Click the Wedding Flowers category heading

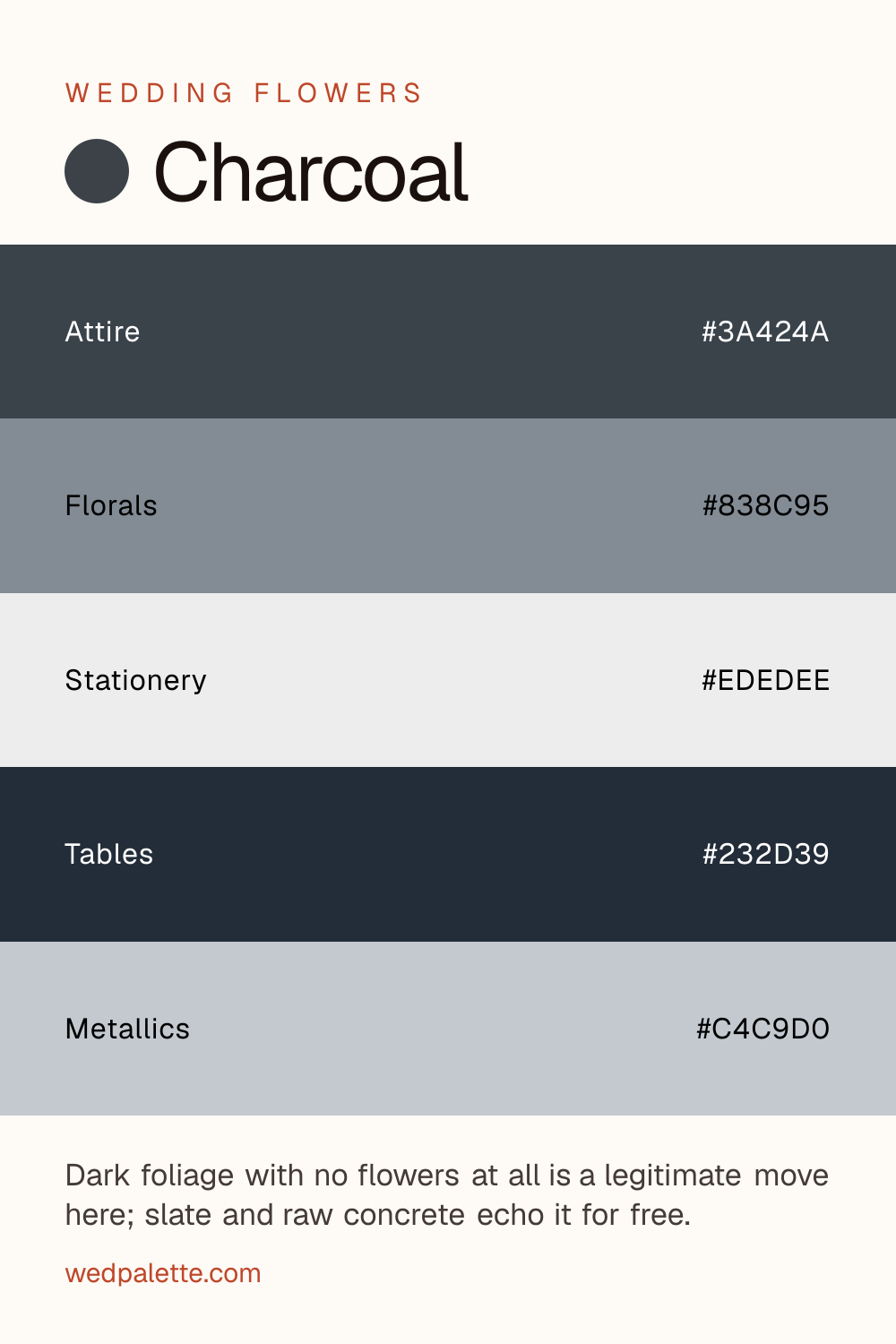point(244,93)
